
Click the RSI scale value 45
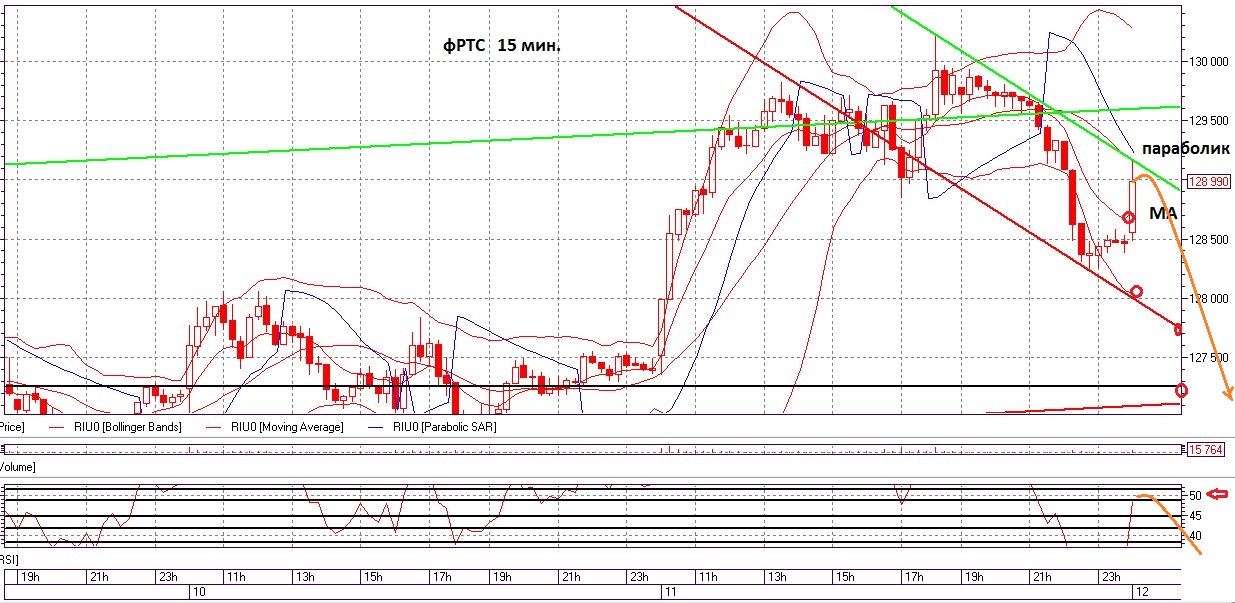[1195, 516]
